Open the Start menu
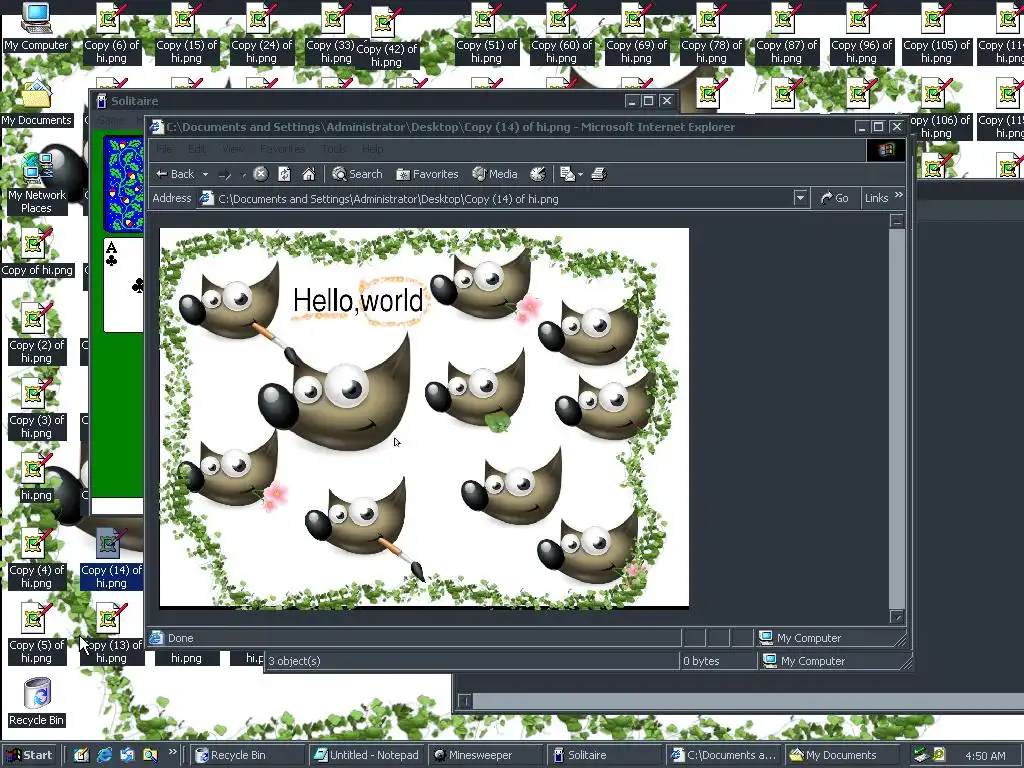The image size is (1024, 768). [30, 755]
